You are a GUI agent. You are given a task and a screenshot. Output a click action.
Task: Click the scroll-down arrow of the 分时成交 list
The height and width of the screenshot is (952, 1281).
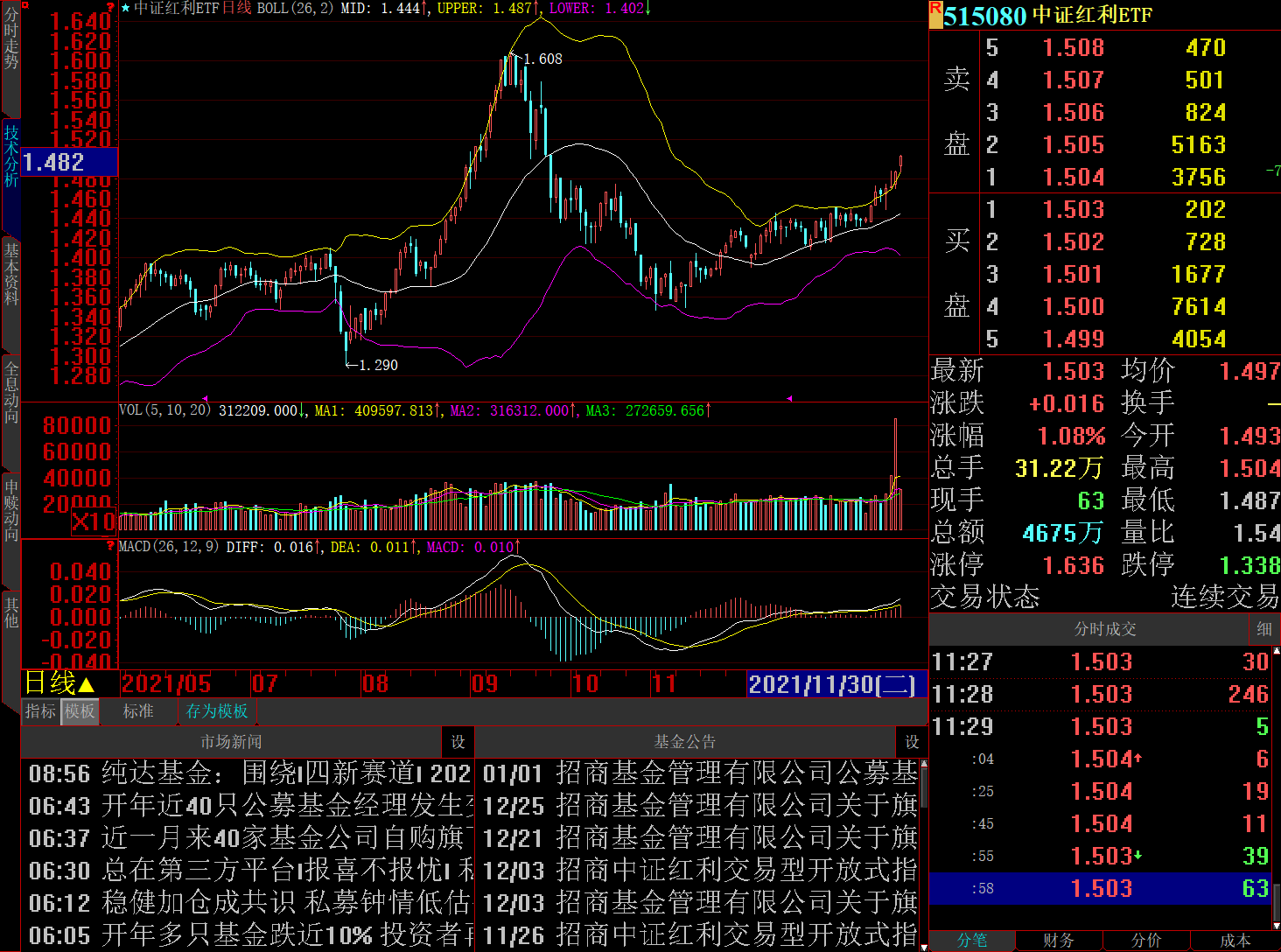click(x=1276, y=924)
